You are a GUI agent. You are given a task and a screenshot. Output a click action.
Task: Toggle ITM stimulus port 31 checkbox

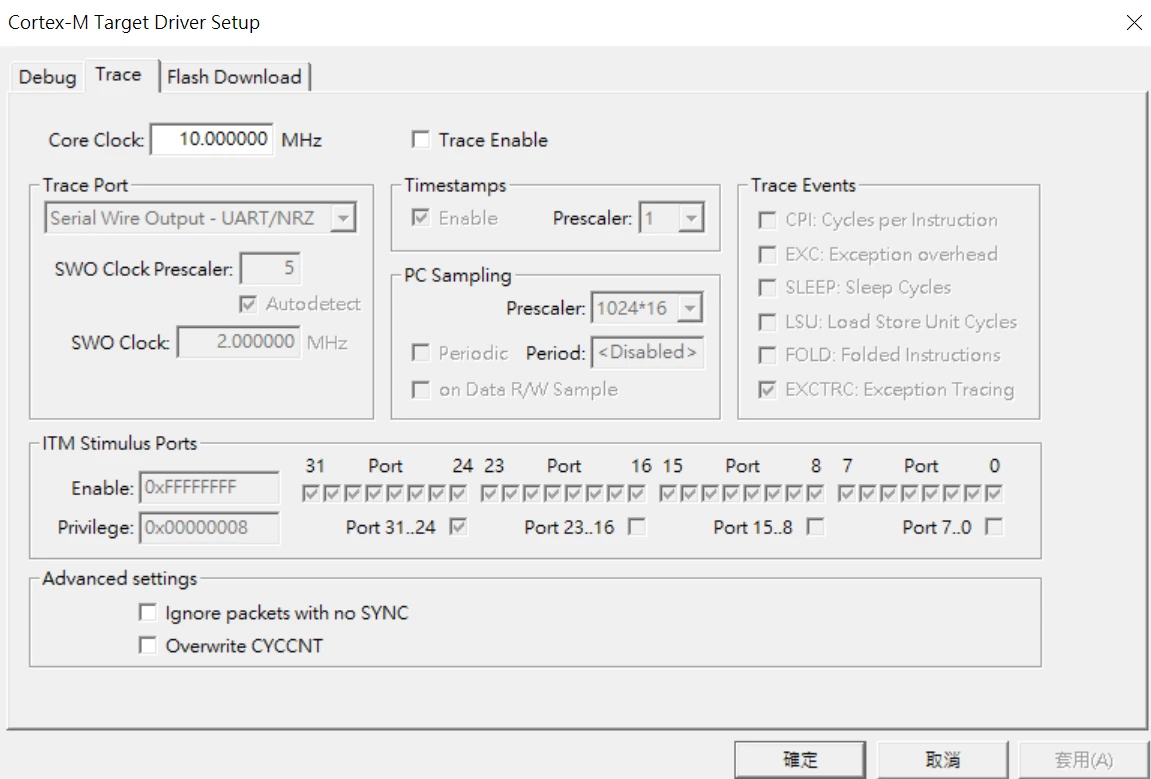point(311,493)
